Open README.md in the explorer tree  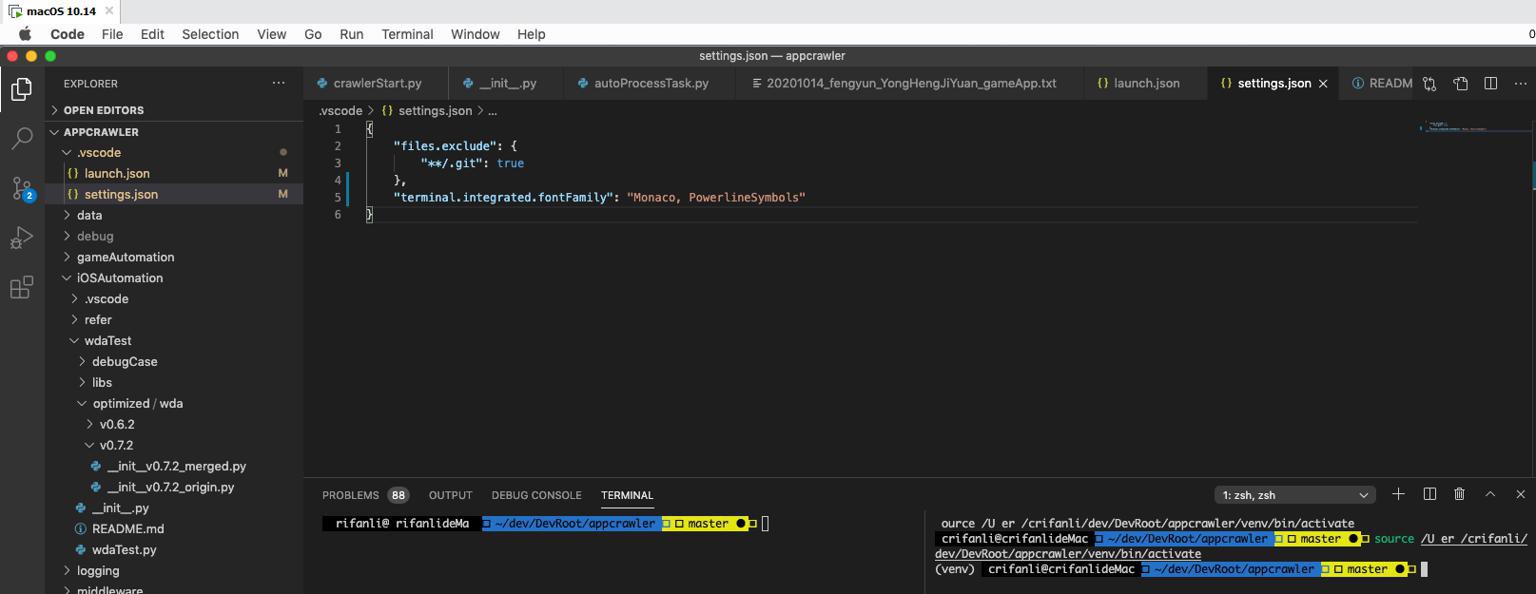pyautogui.click(x=174, y=529)
